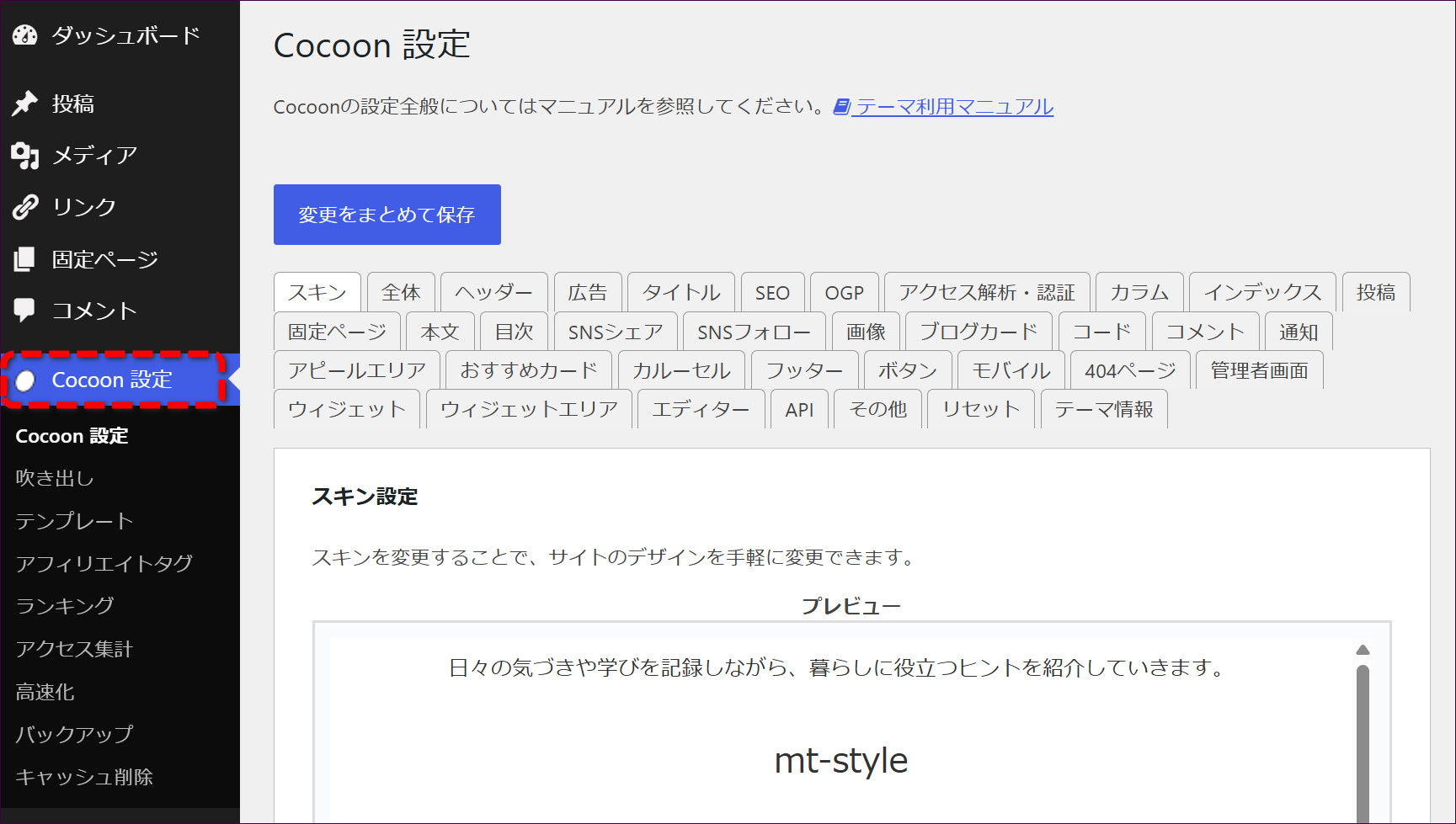Click the Cocoon circle icon in sidebar

click(x=25, y=380)
